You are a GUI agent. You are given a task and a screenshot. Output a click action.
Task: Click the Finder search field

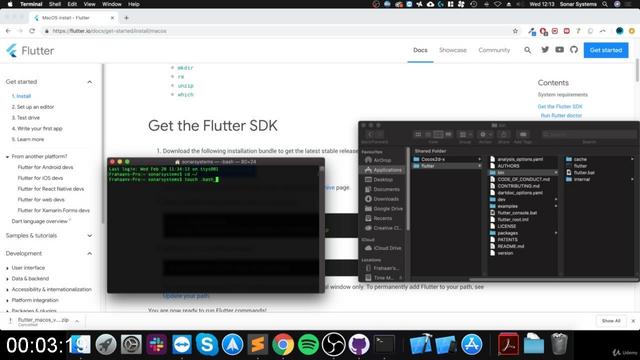pos(589,134)
